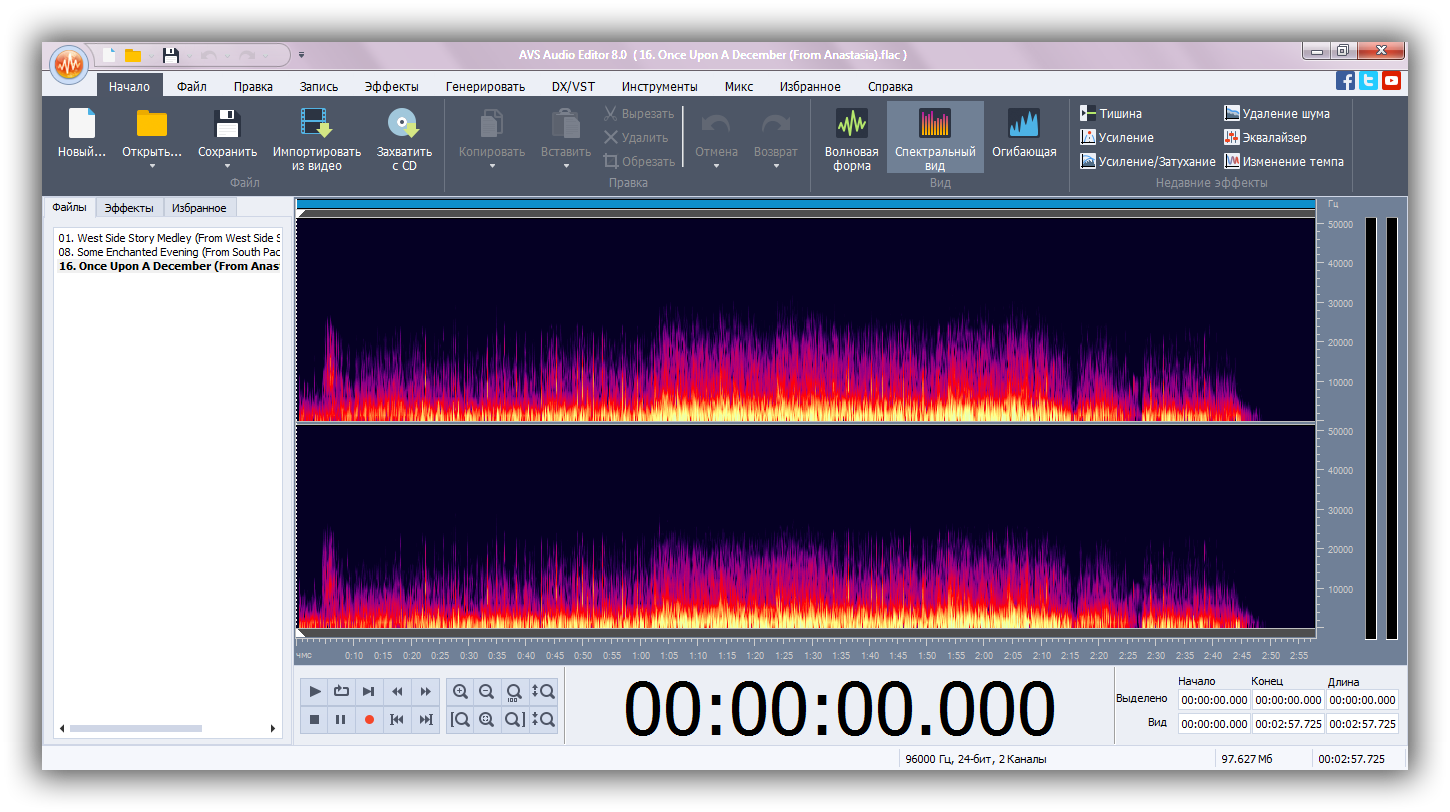Open the DX/VST ribbon tab
The height and width of the screenshot is (812, 1450).
(573, 87)
